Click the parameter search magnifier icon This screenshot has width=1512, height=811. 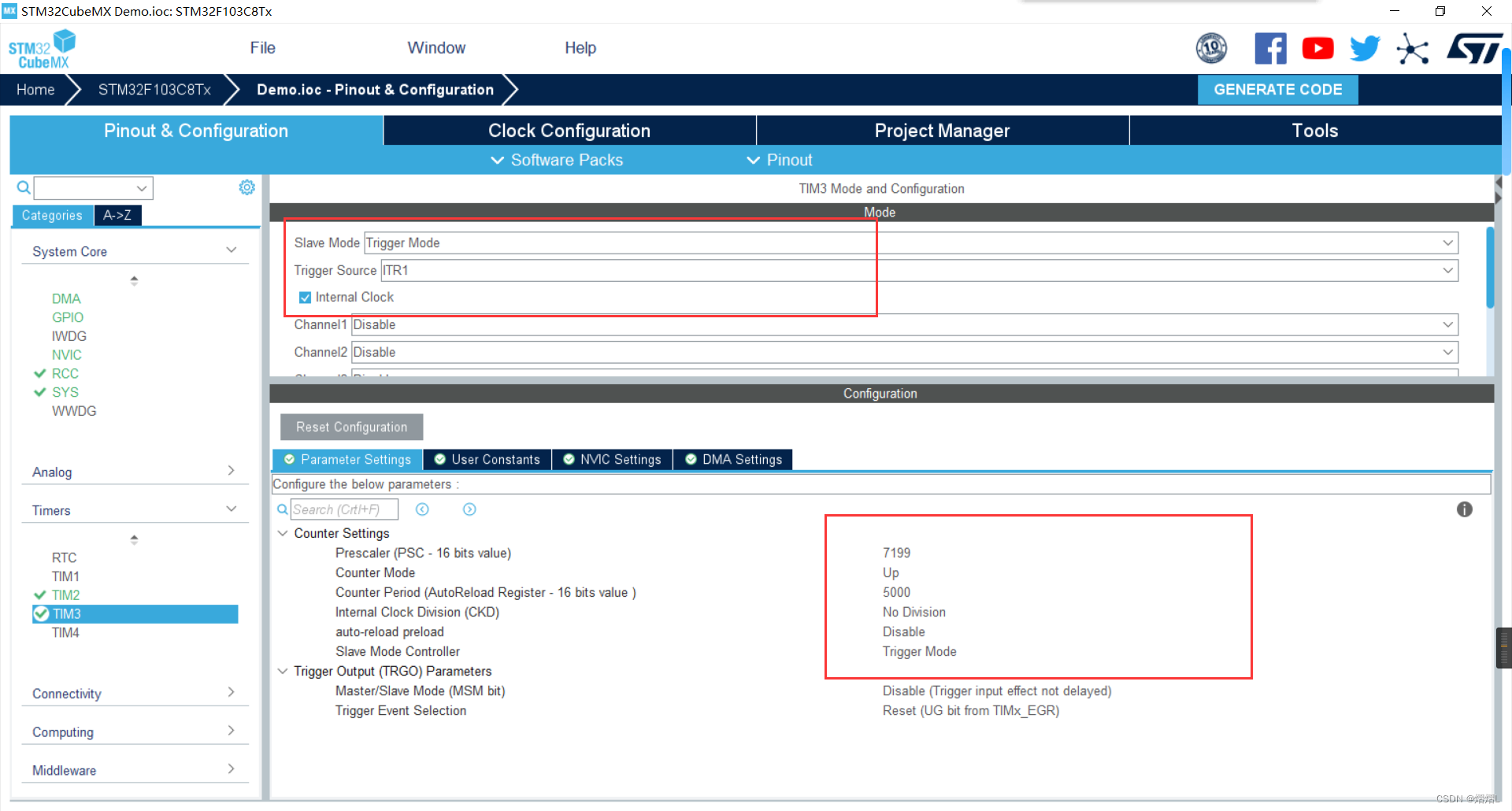click(282, 509)
